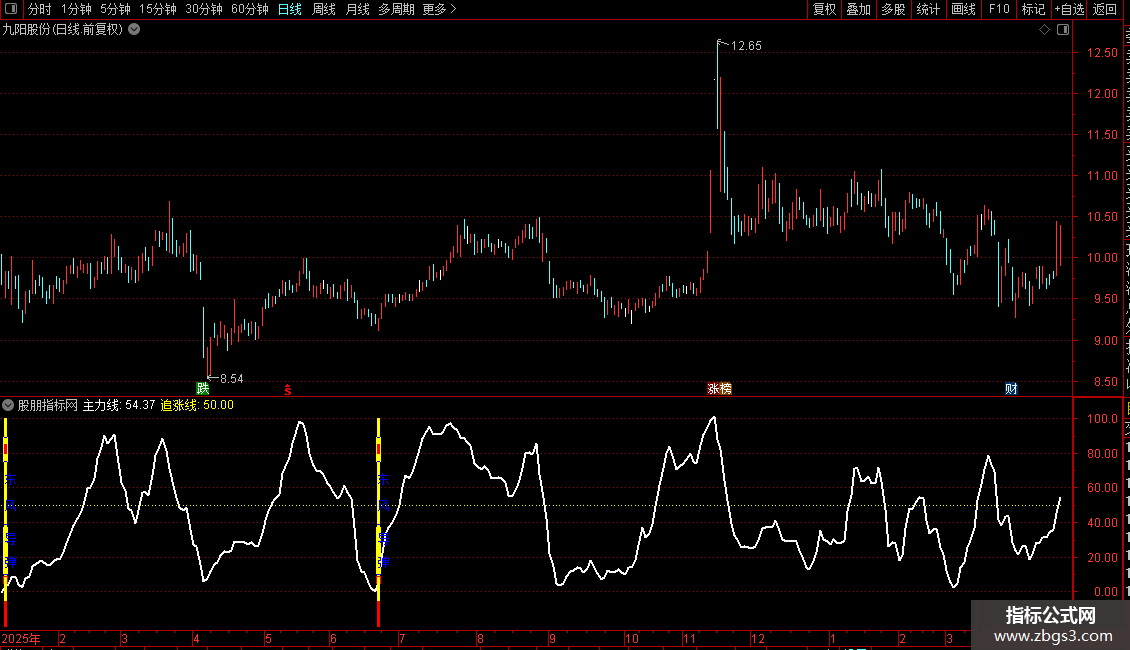
Task: Click the 主力线: 54.37 indicator value
Action: click(119, 405)
